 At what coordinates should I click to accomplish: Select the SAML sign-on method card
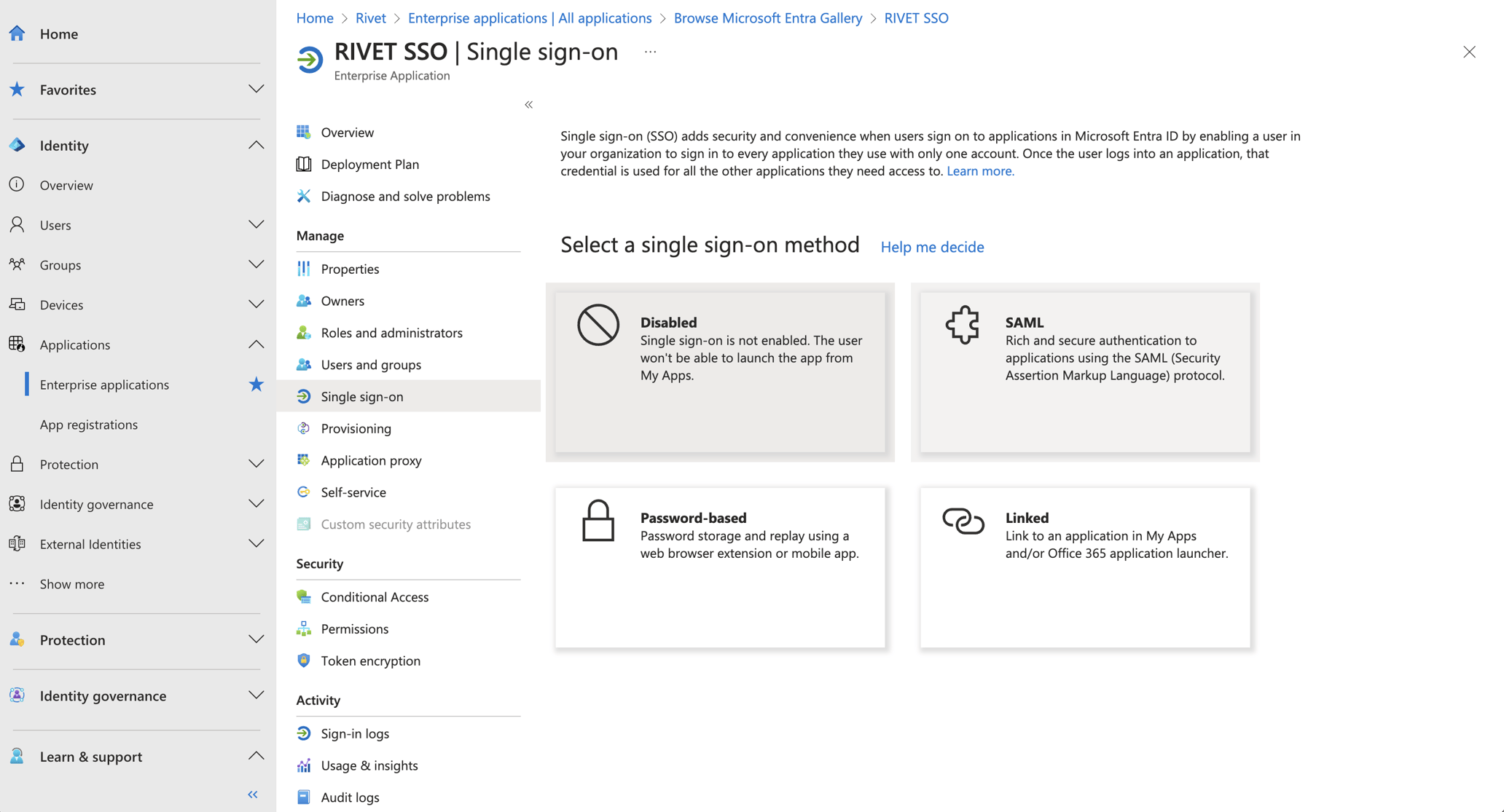(x=1085, y=372)
